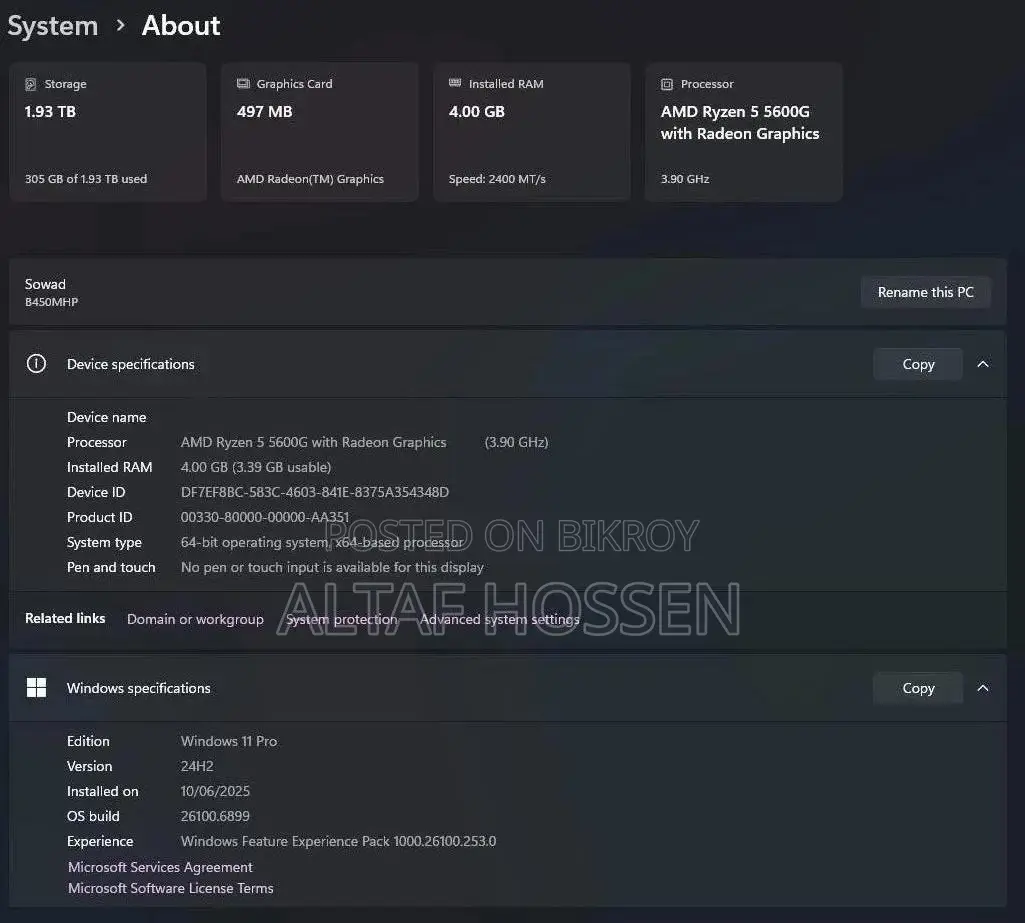1025x923 pixels.
Task: Click the 64-bit operating system value
Action: point(322,543)
